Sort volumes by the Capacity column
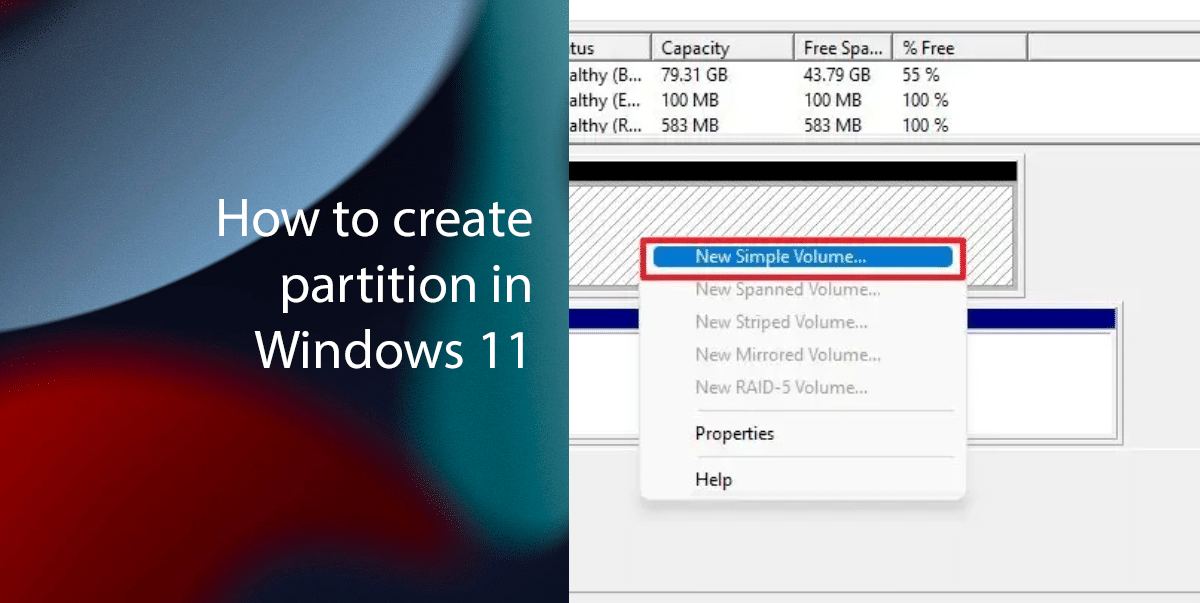 coord(720,46)
